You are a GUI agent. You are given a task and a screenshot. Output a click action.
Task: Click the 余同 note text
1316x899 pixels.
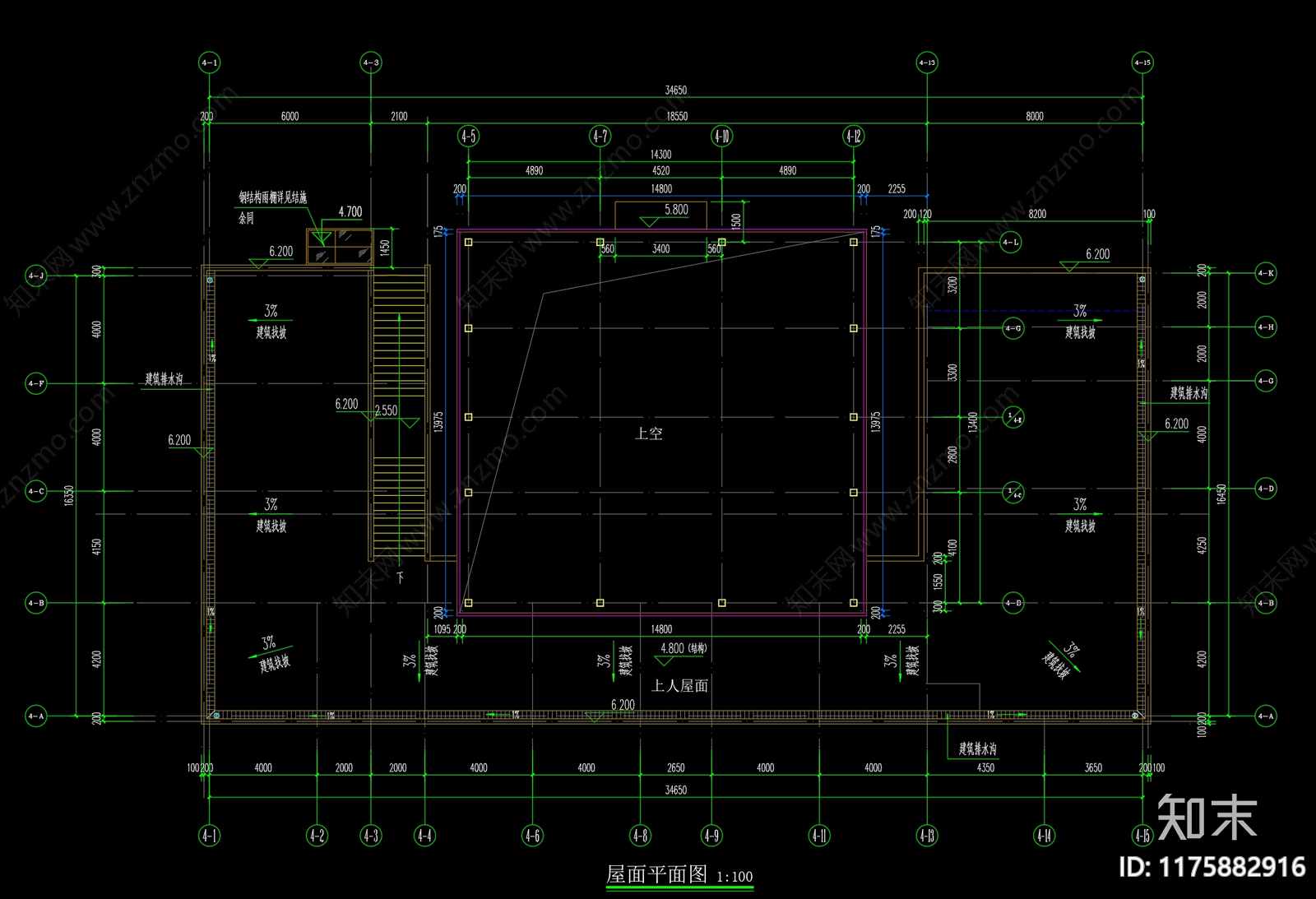[247, 219]
